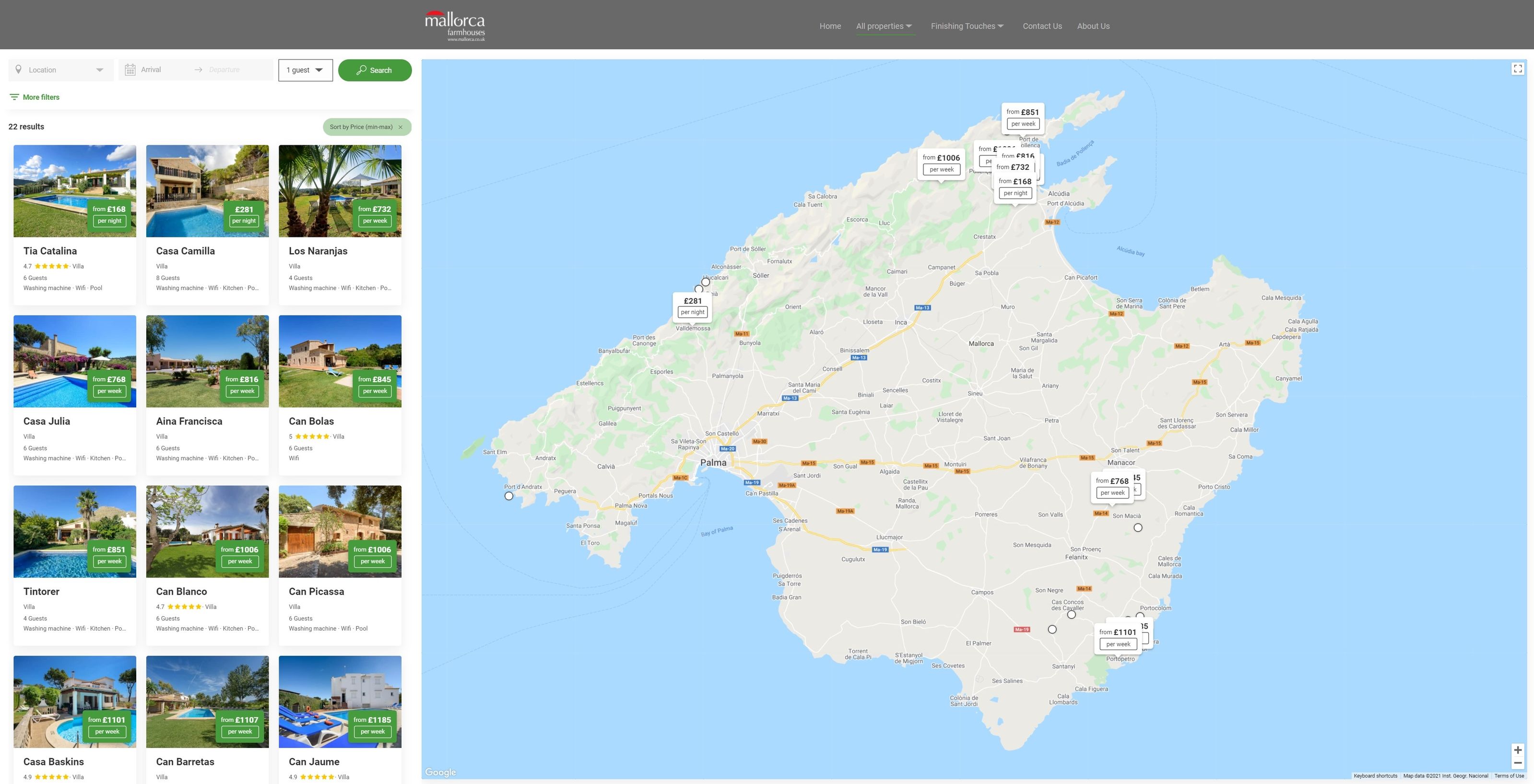Remove the Sort by Price filter chip
This screenshot has height=784, width=1534.
400,127
